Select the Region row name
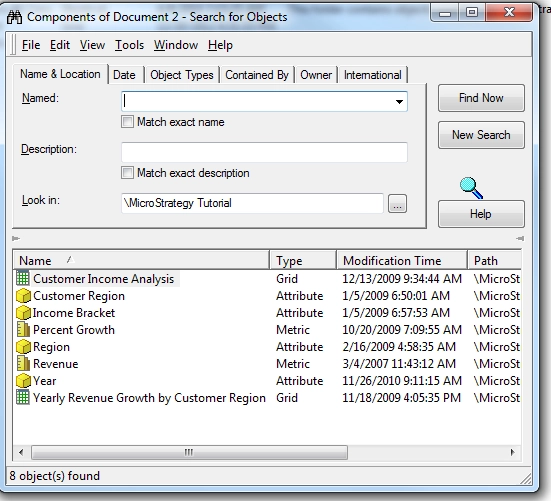 (51, 347)
